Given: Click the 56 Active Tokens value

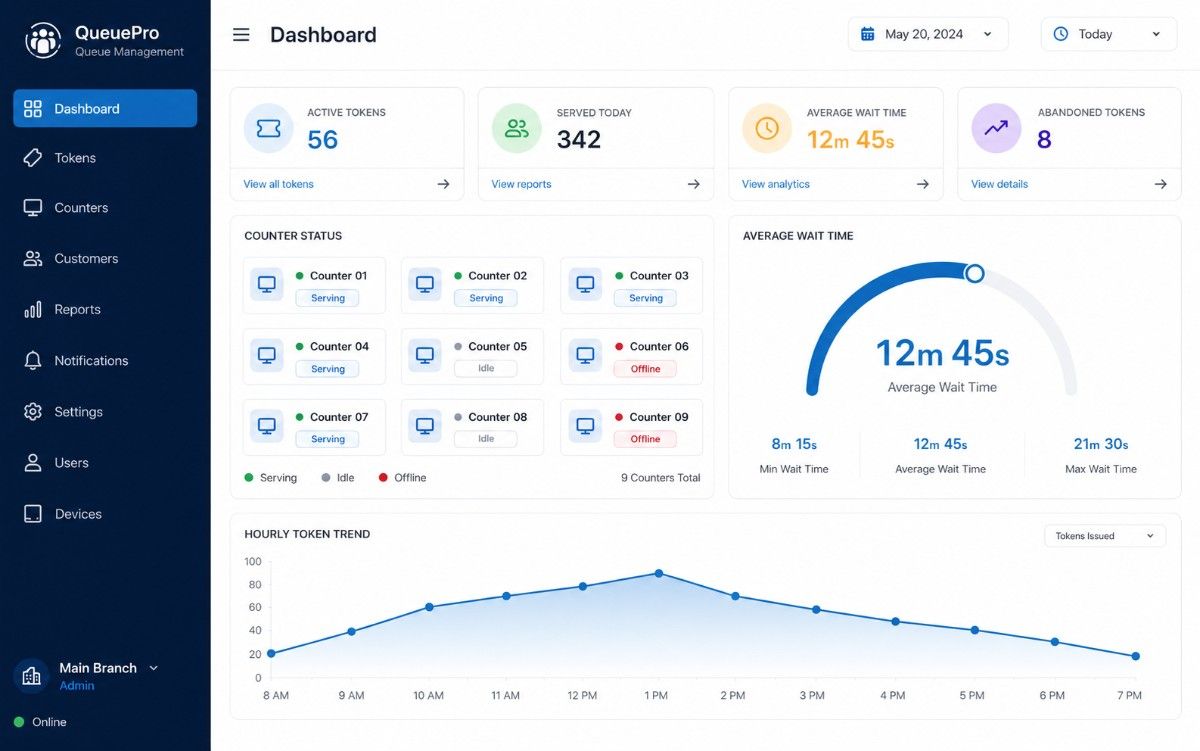Looking at the screenshot, I should 322,140.
